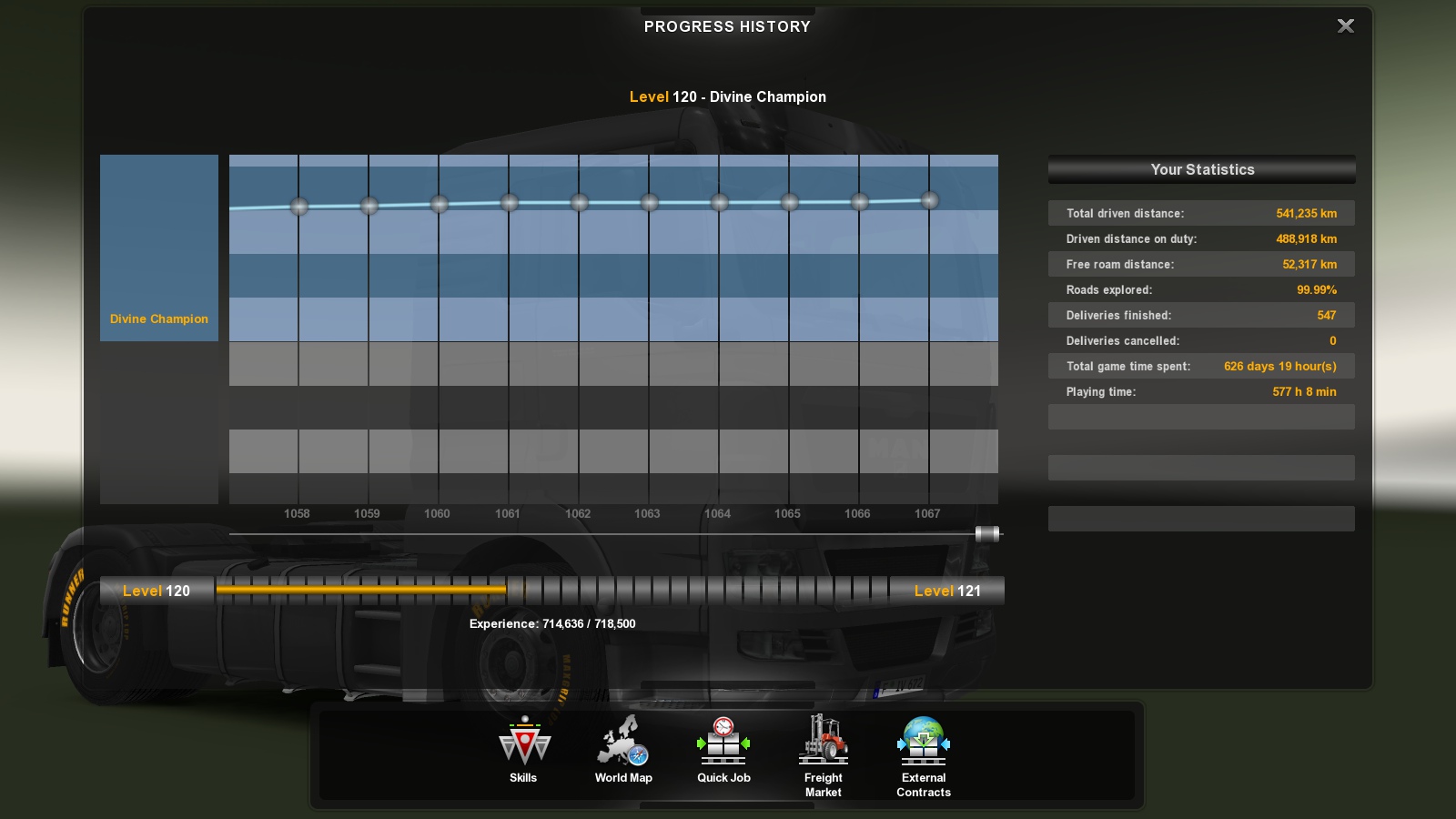The height and width of the screenshot is (819, 1456).
Task: Click the Level 121 label
Action: click(947, 591)
